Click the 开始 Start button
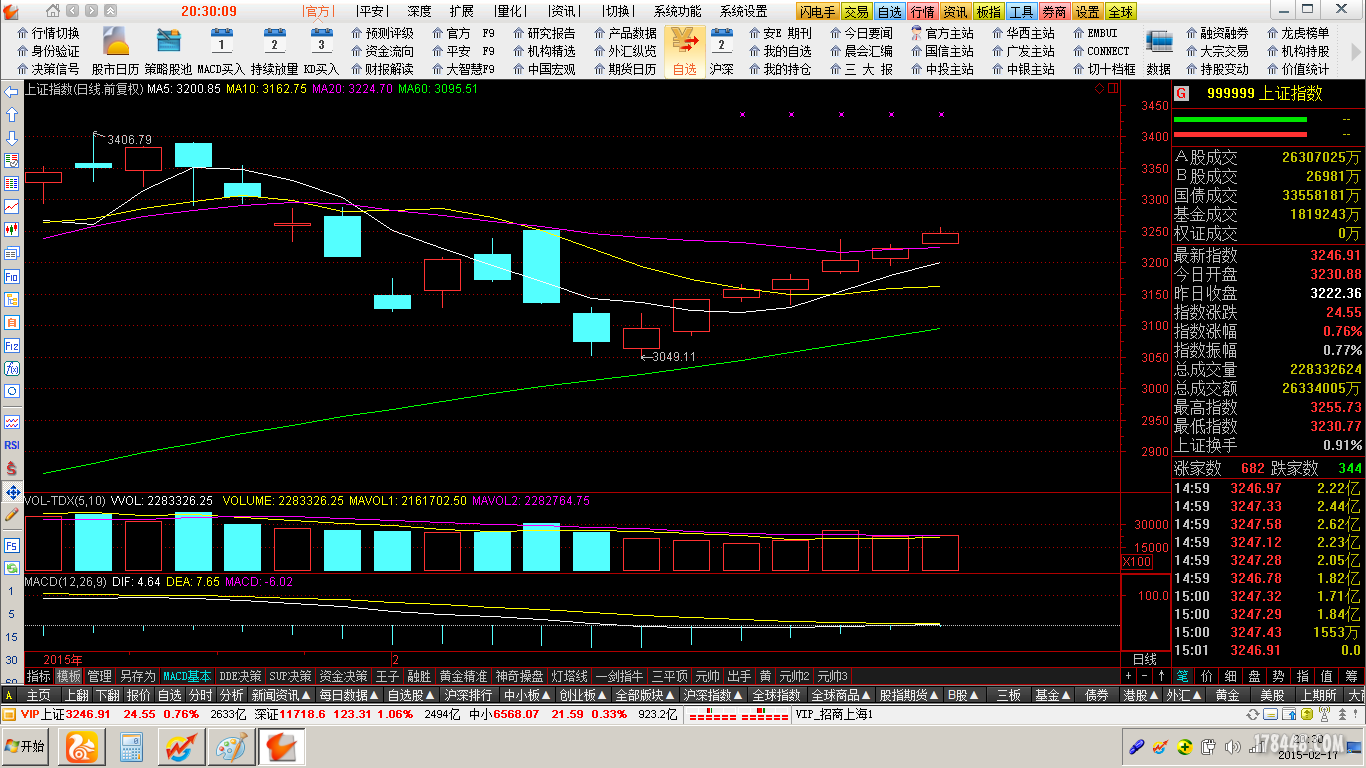This screenshot has width=1366, height=768. (26, 746)
